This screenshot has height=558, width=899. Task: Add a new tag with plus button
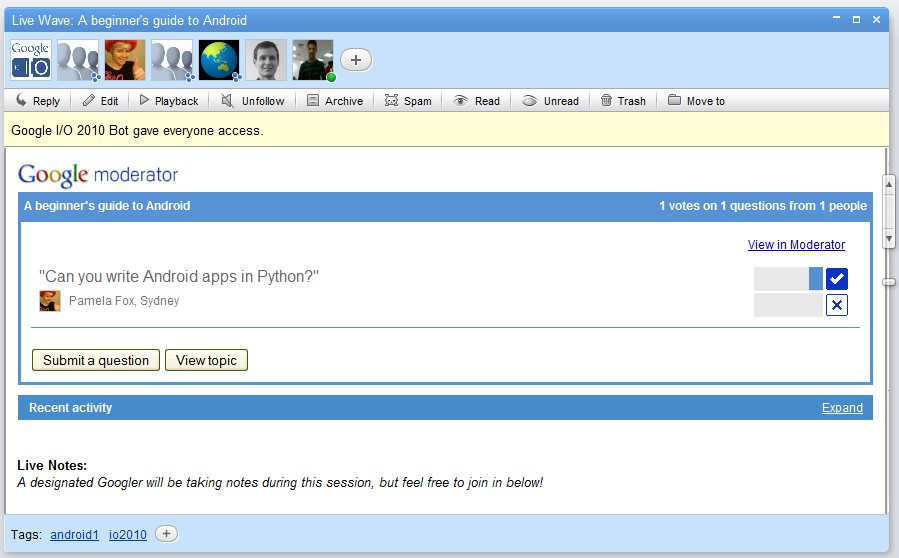(x=167, y=534)
